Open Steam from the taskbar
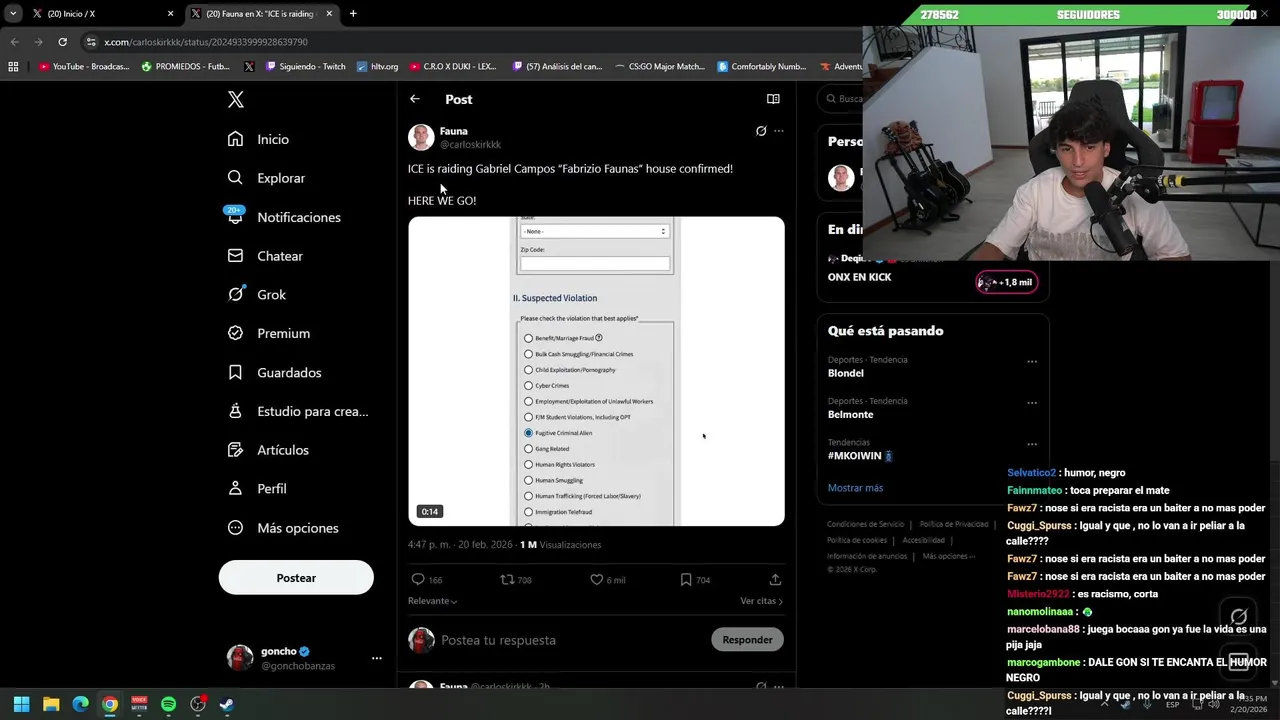The height and width of the screenshot is (720, 1280). coord(227,704)
